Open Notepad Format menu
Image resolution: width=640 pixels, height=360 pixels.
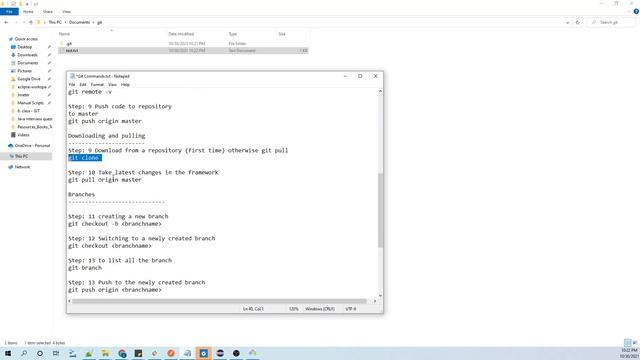pyautogui.click(x=97, y=84)
